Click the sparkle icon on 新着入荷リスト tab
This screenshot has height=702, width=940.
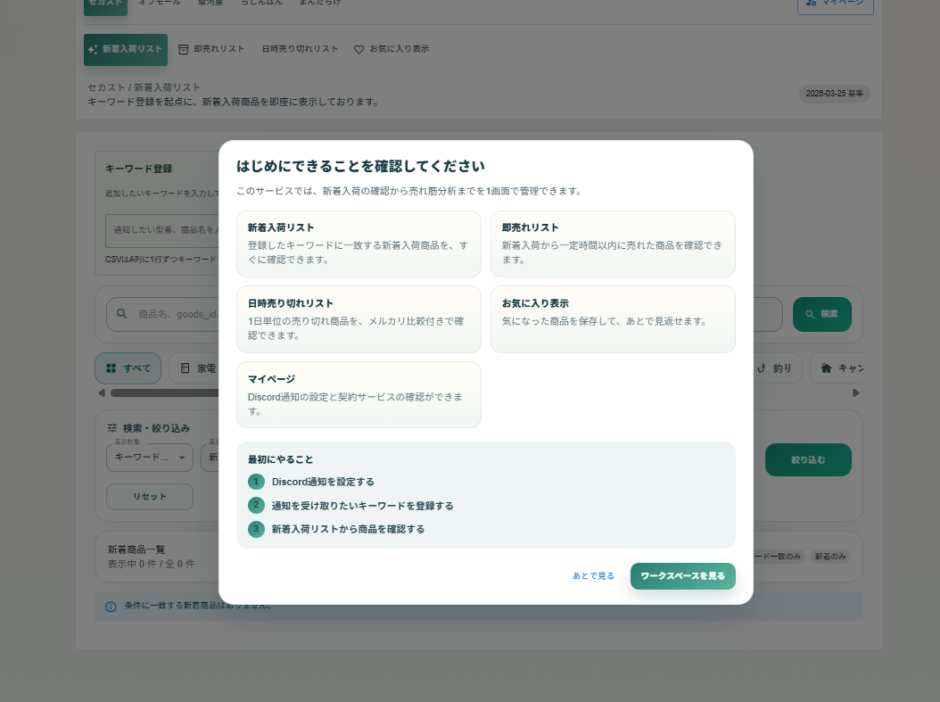93,49
